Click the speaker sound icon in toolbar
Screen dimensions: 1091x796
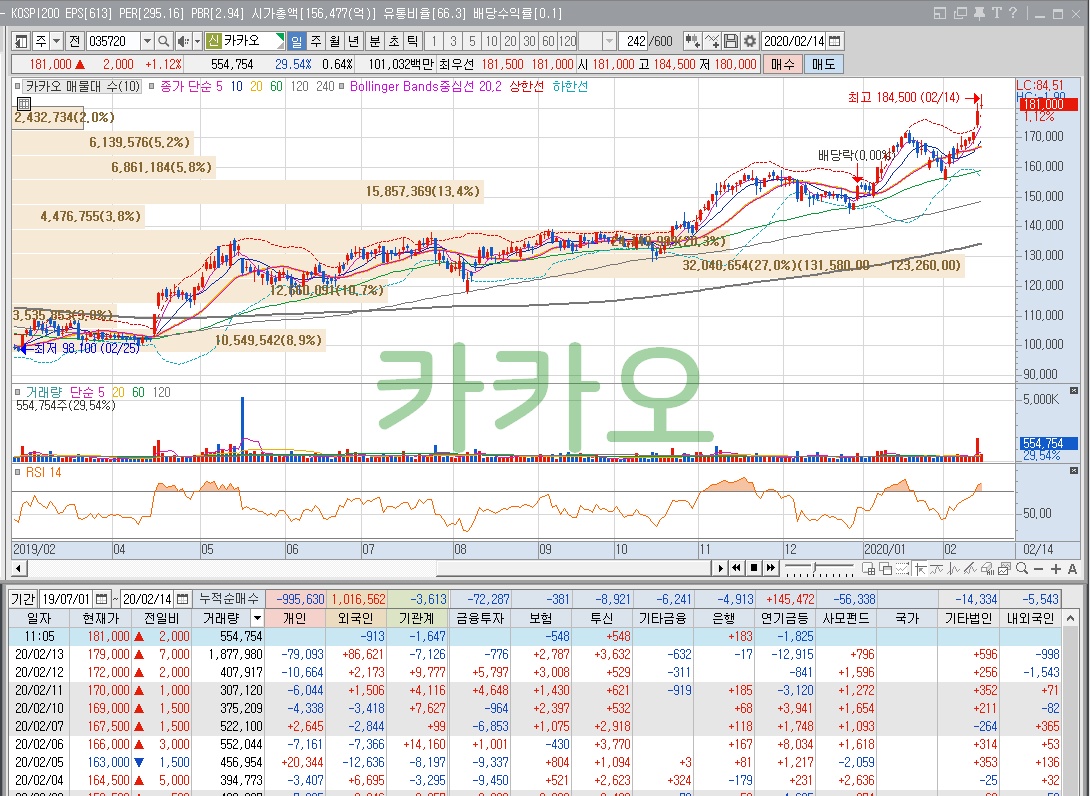click(x=183, y=41)
